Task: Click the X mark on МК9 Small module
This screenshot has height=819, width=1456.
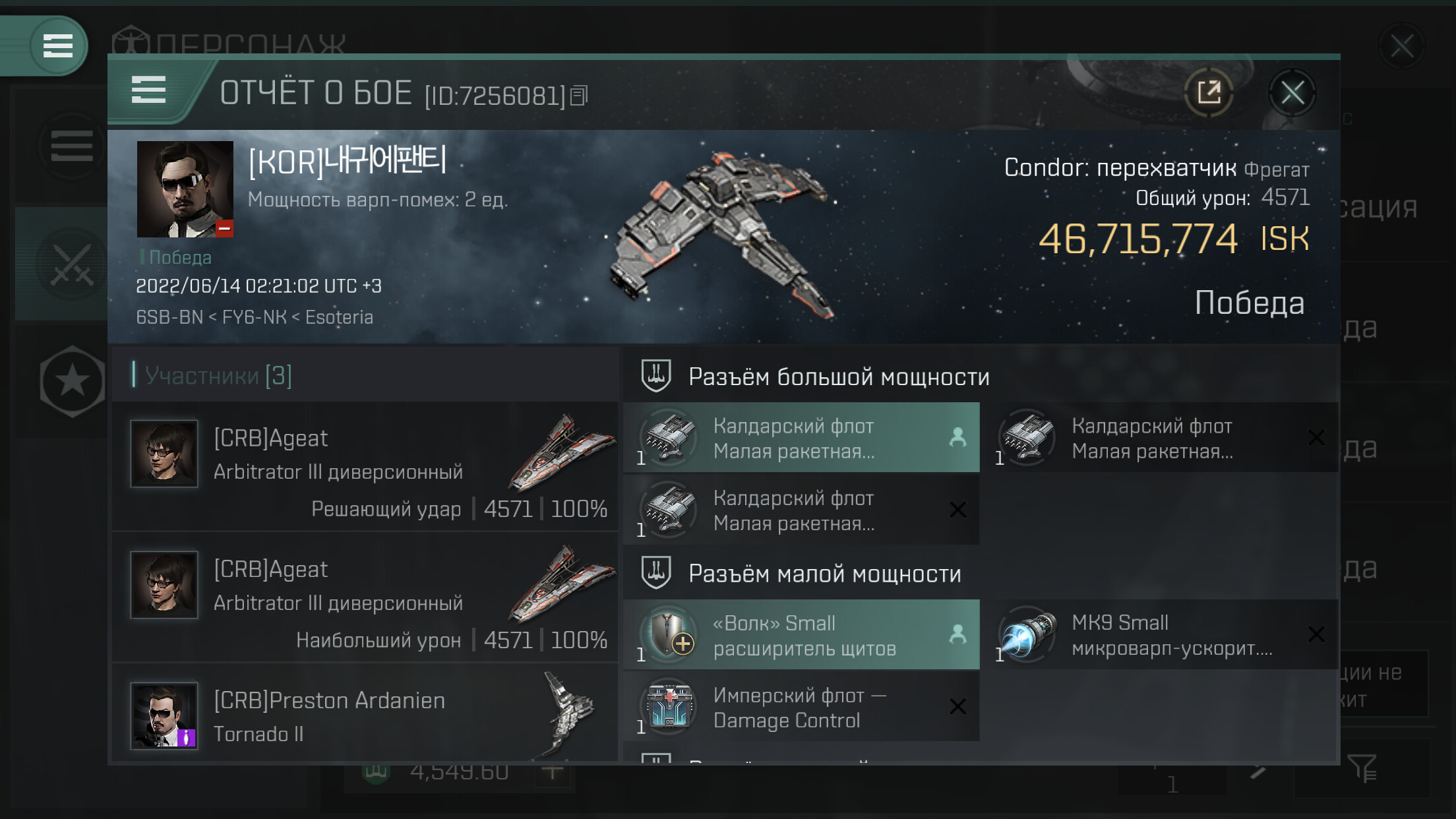Action: (x=1316, y=634)
